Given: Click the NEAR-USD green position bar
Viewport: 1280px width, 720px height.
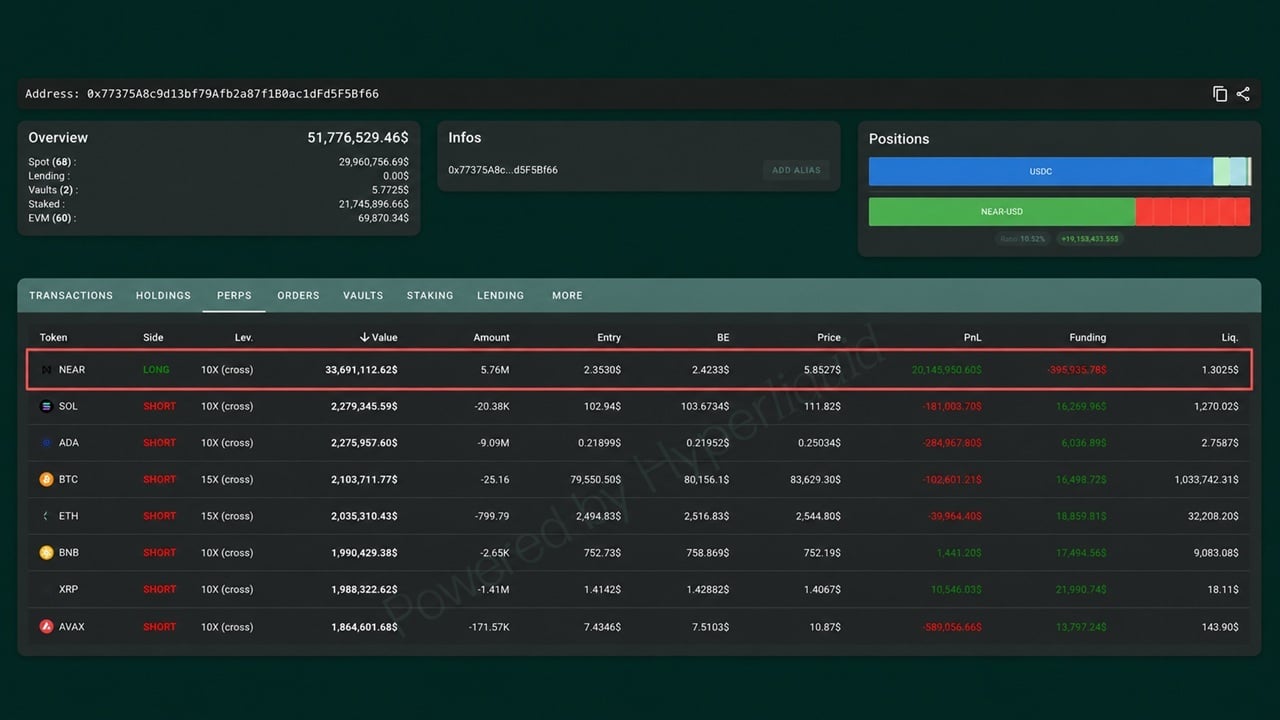Looking at the screenshot, I should pyautogui.click(x=1002, y=211).
